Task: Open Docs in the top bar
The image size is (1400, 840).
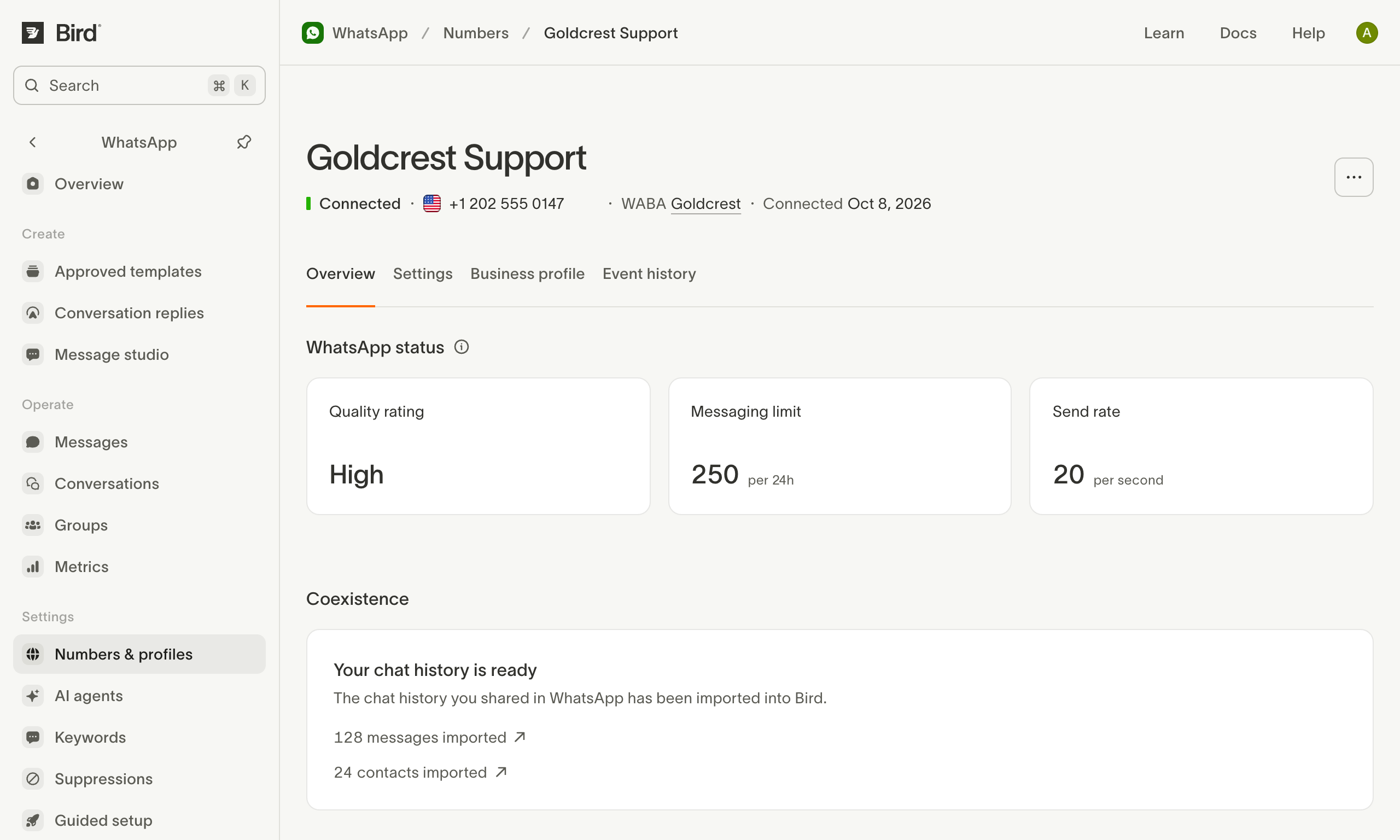Action: pos(1238,33)
